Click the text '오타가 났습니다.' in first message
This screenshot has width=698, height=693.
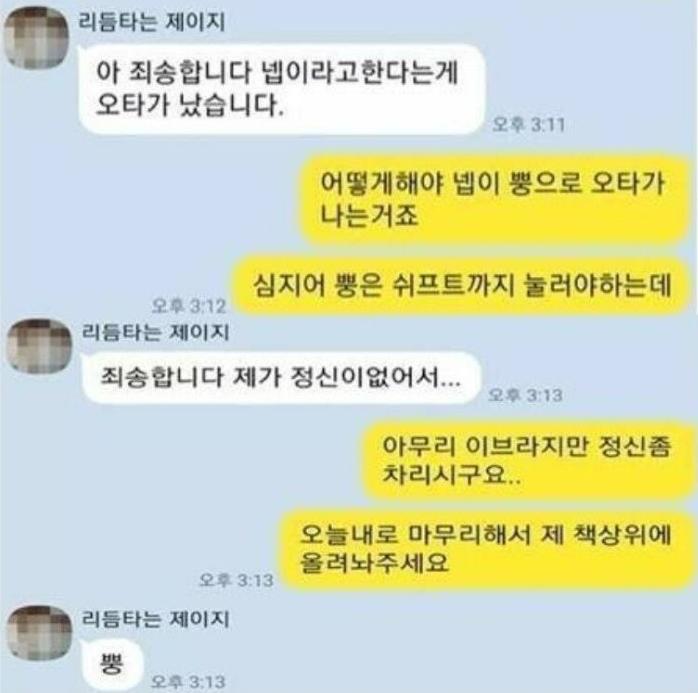190,105
